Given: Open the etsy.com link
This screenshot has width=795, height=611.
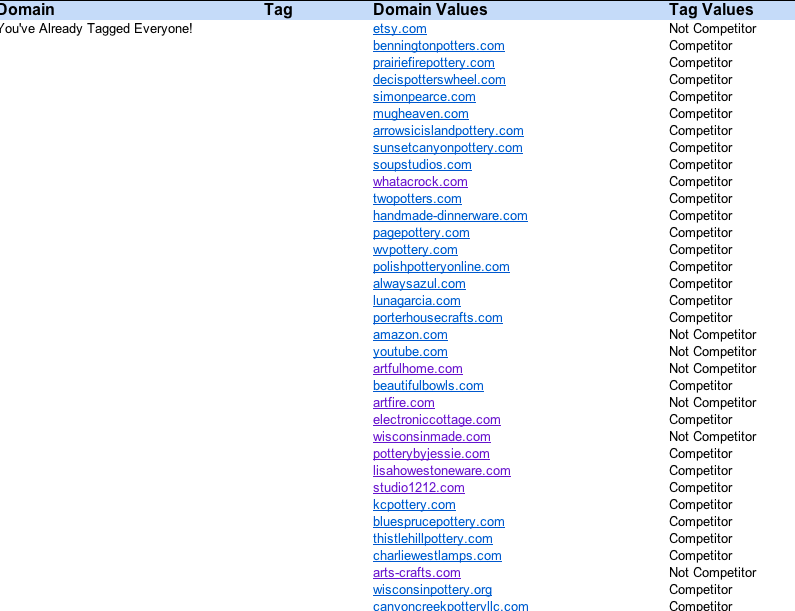Looking at the screenshot, I should [399, 29].
